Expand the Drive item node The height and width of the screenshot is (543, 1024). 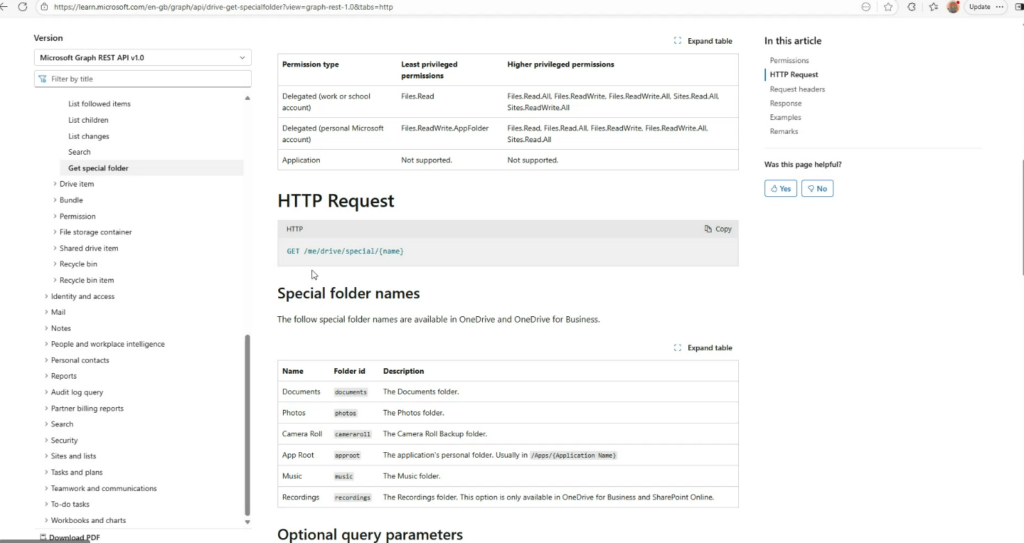[76, 184]
